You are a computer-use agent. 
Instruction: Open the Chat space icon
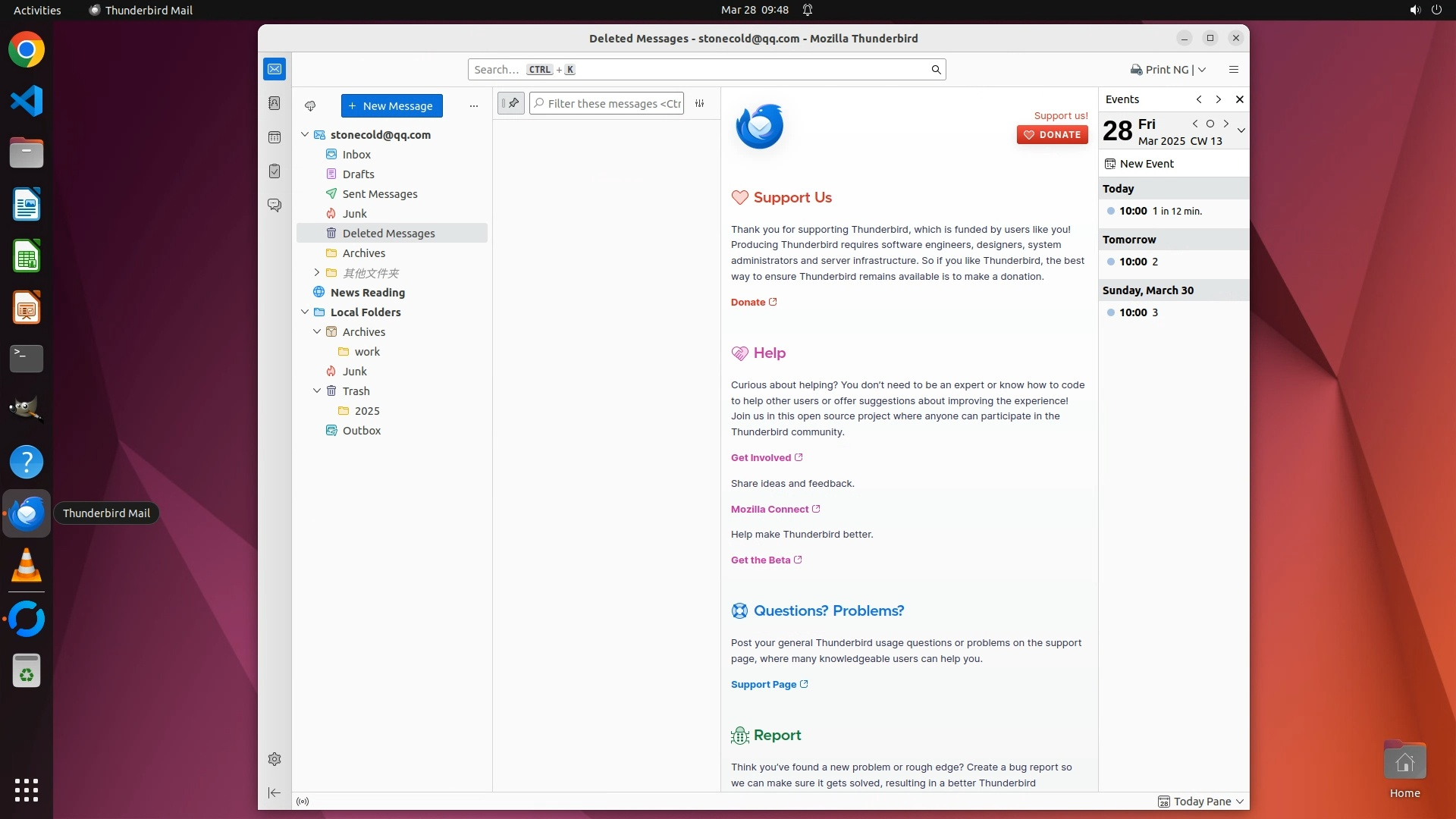coord(275,206)
